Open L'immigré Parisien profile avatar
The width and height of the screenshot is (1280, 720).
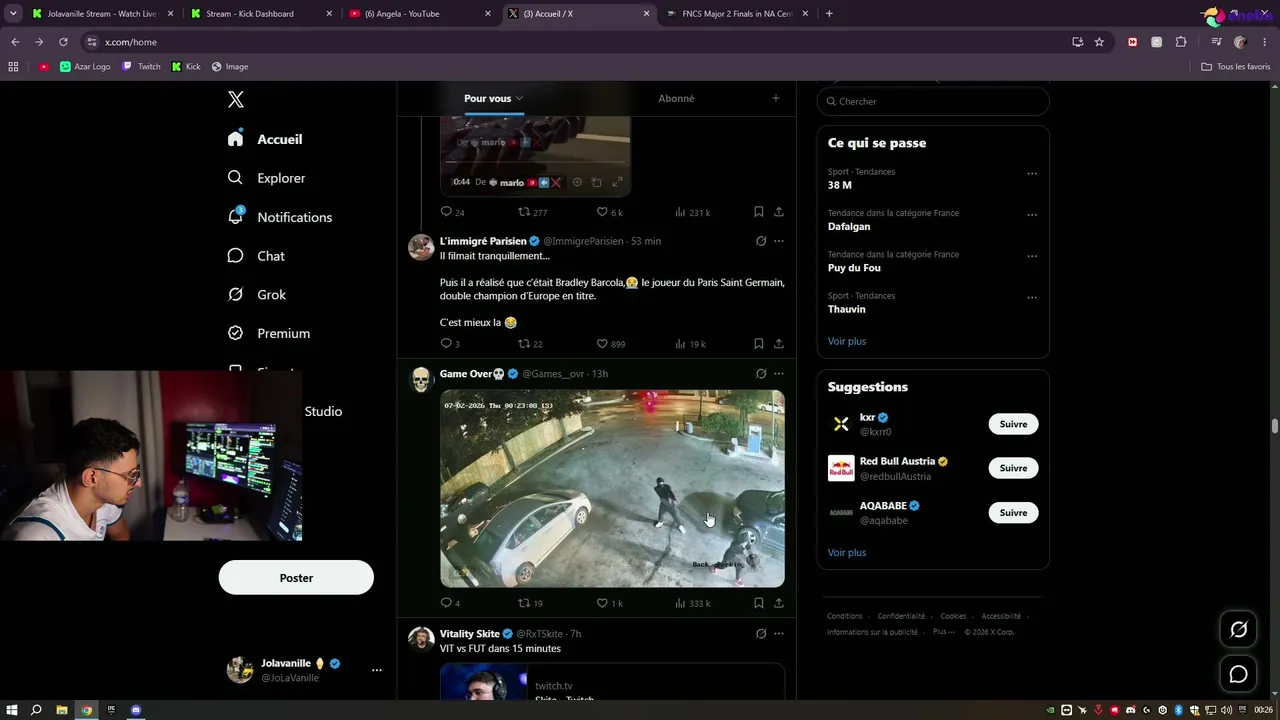421,247
